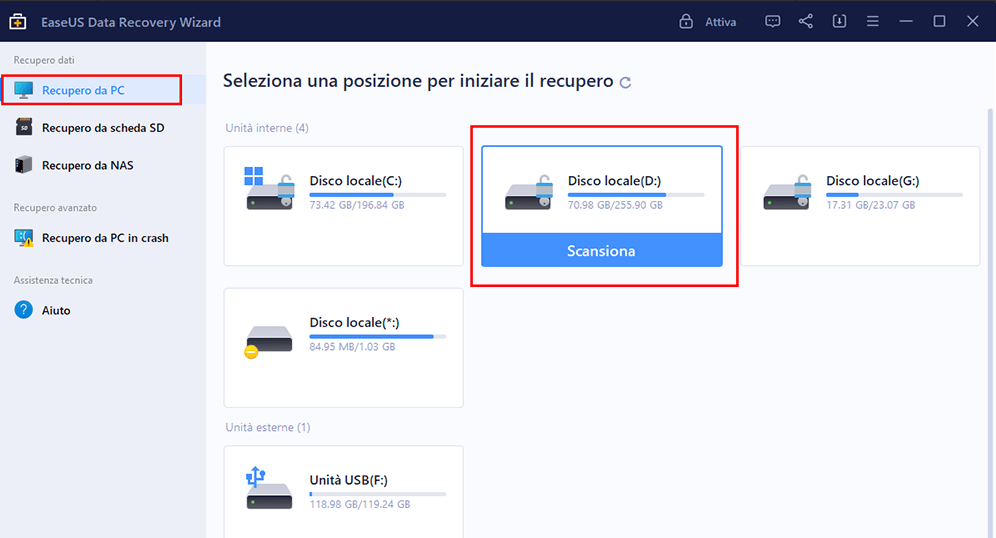Click the share icon in title bar
Viewport: 996px width, 538px height.
pyautogui.click(x=806, y=21)
